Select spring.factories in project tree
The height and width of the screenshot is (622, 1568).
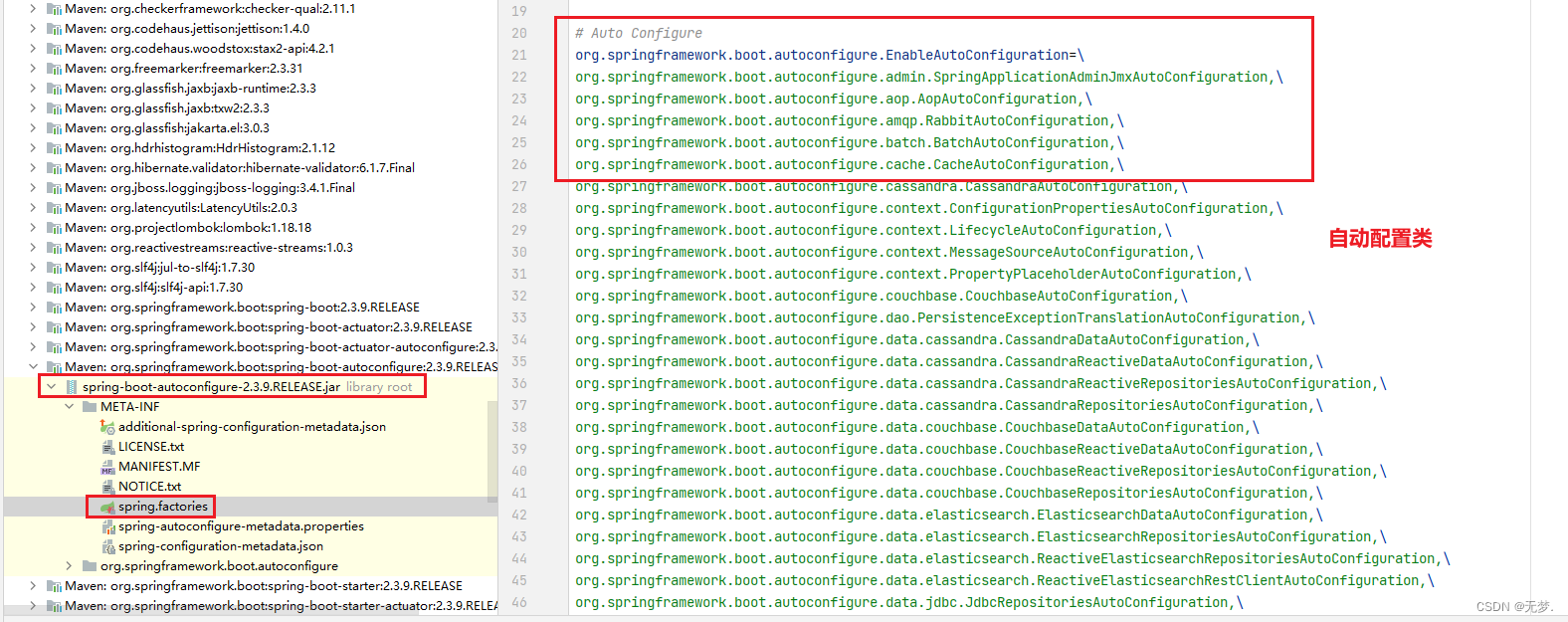[163, 507]
